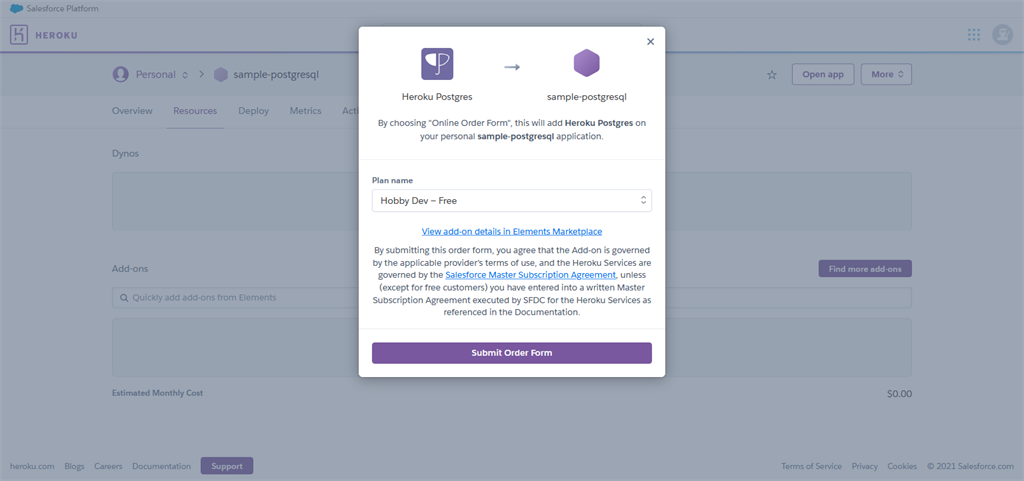Open the Documentation footer link
1024x481 pixels.
pos(161,466)
